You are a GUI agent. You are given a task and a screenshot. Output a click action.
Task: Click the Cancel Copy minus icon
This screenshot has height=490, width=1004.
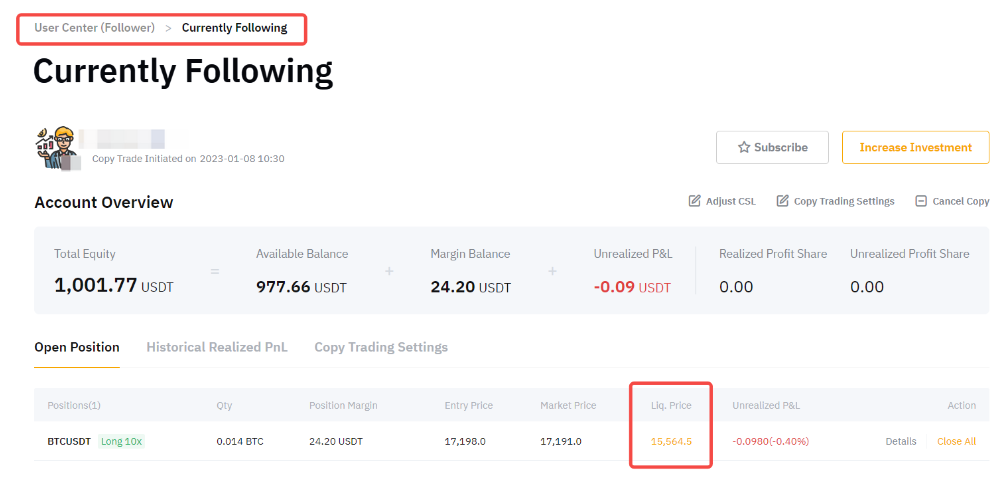click(921, 201)
